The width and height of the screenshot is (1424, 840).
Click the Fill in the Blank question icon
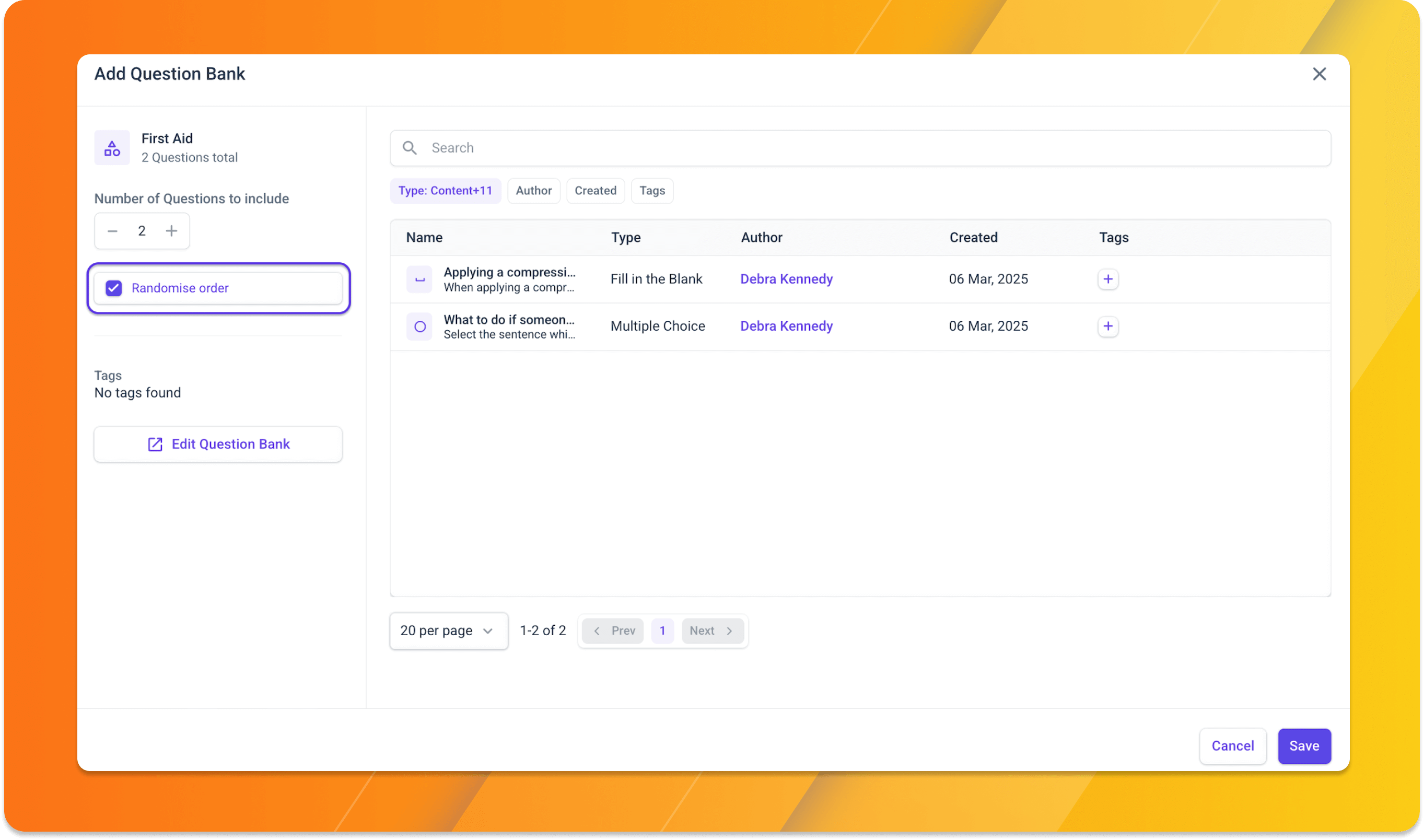coord(419,279)
